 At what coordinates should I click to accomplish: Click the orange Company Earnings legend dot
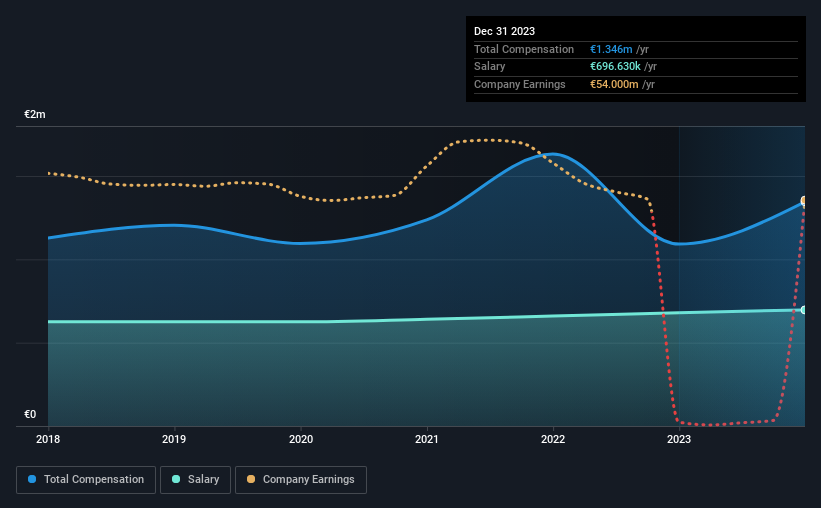pos(251,479)
